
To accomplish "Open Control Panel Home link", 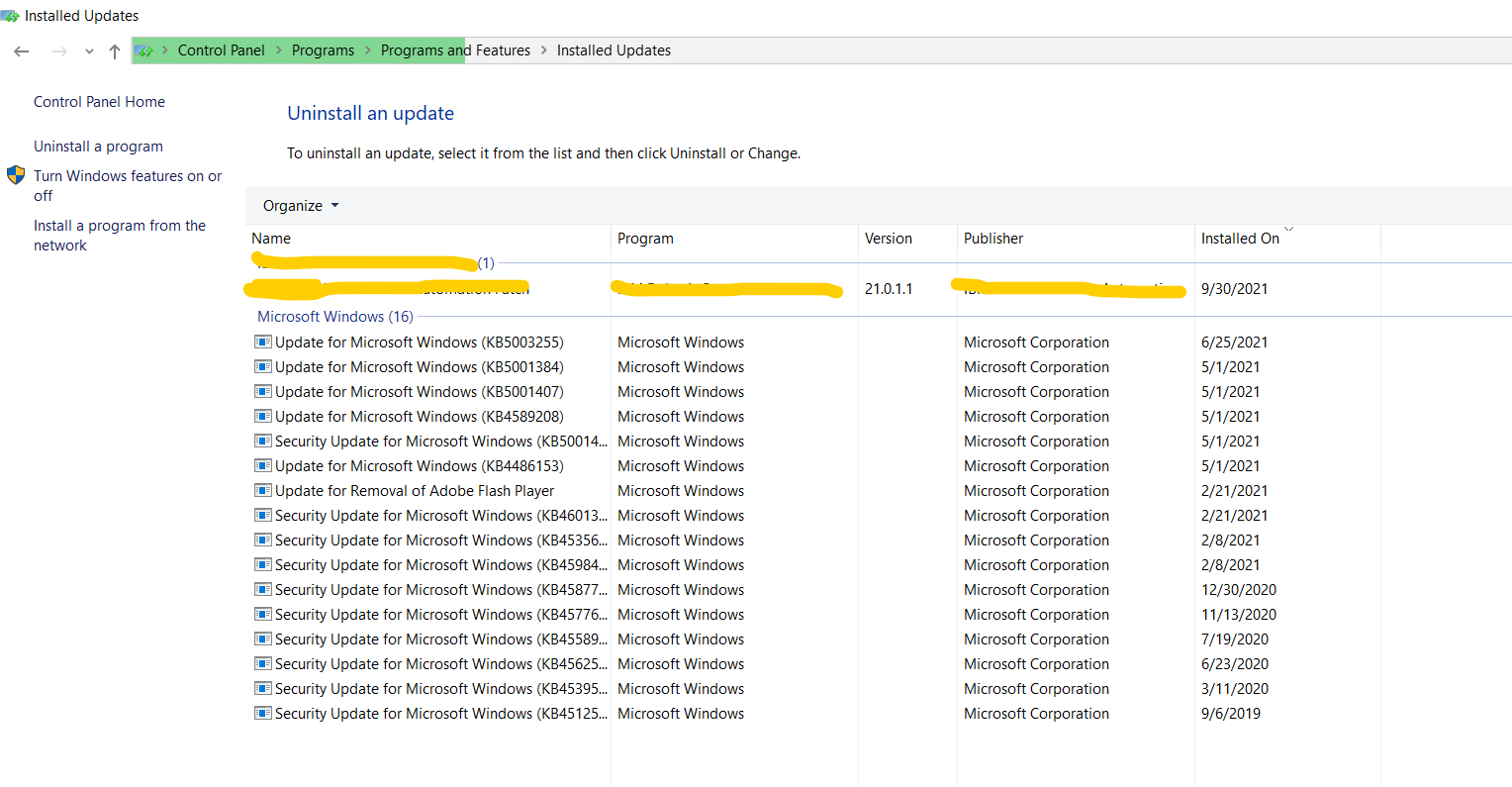I will [x=99, y=102].
